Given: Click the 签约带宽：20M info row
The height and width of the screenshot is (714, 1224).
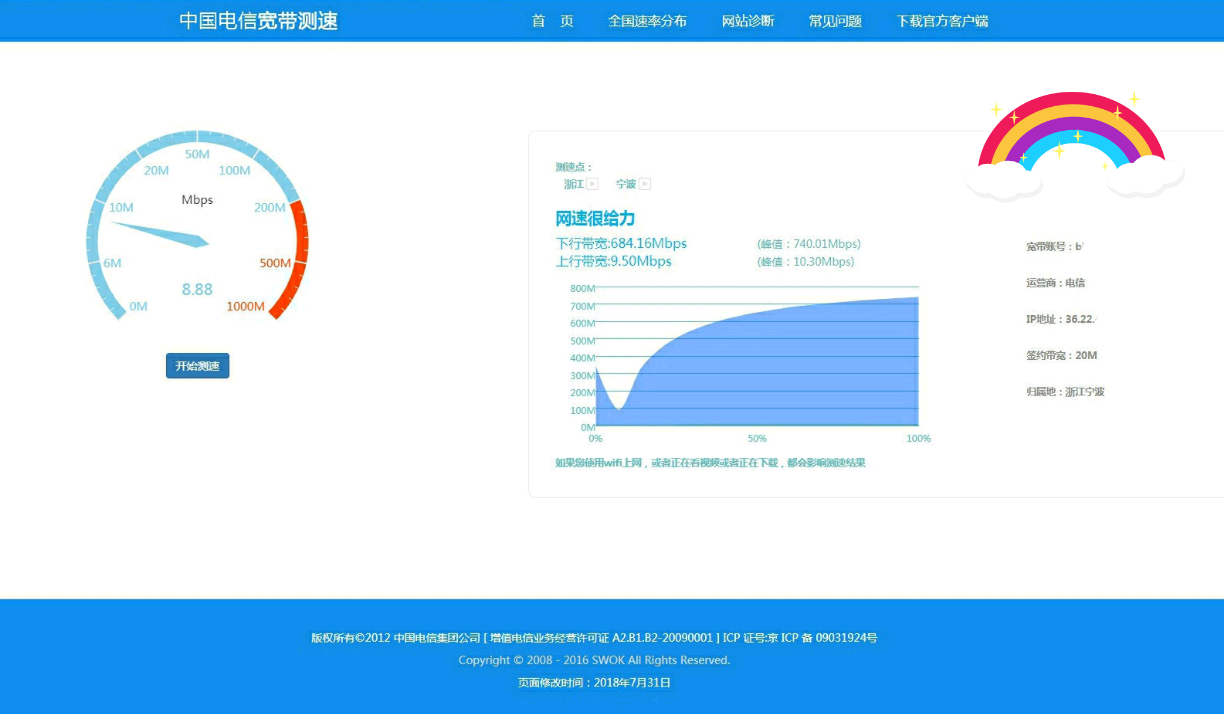Looking at the screenshot, I should (x=1062, y=355).
